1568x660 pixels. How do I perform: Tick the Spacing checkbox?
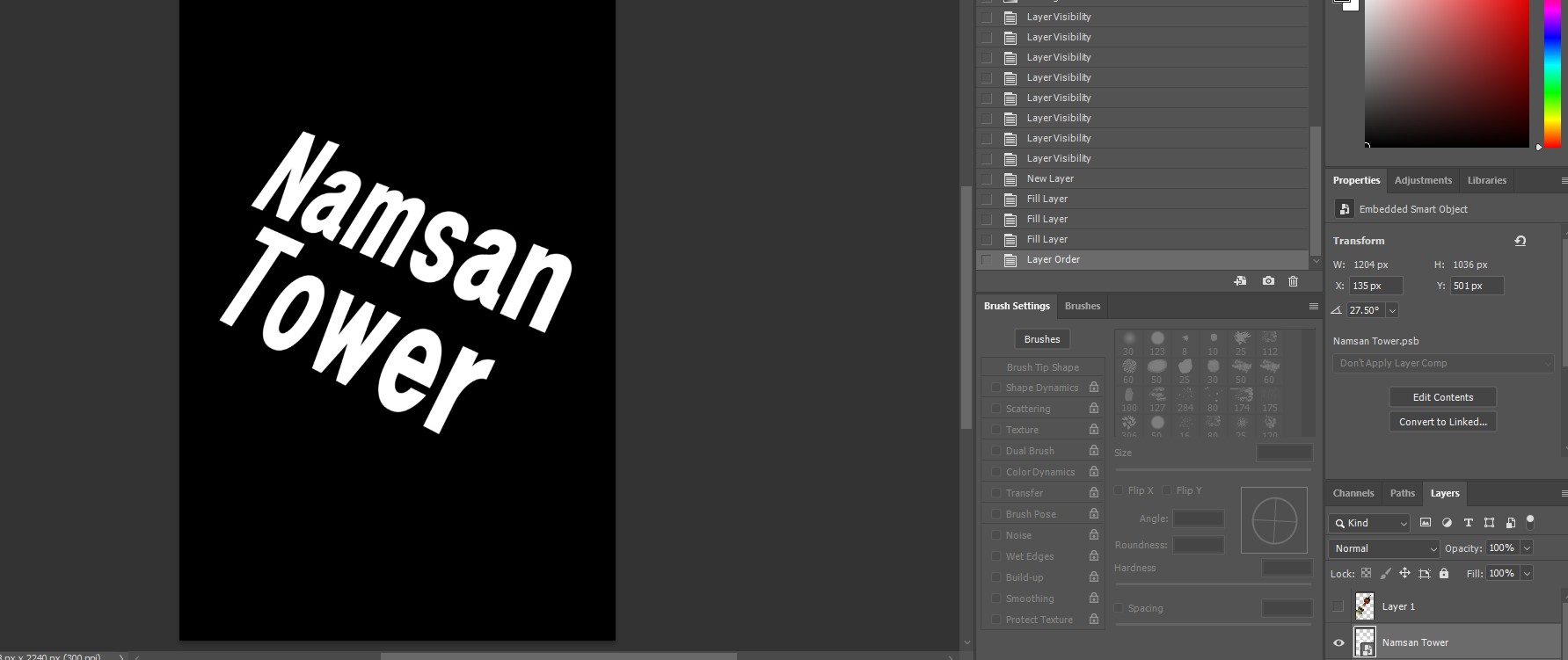click(1119, 608)
